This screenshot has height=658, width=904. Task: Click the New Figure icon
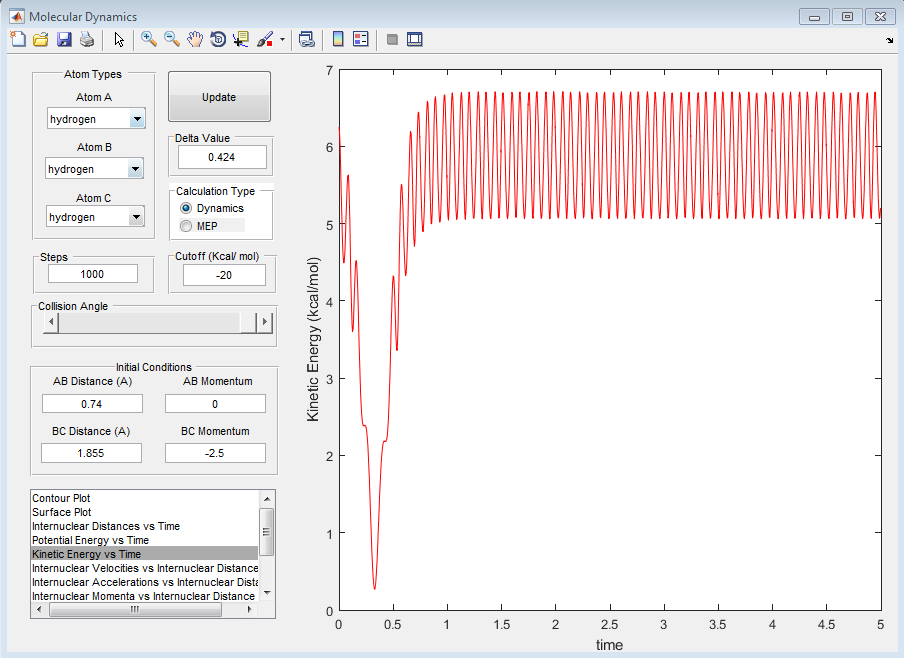coord(17,40)
